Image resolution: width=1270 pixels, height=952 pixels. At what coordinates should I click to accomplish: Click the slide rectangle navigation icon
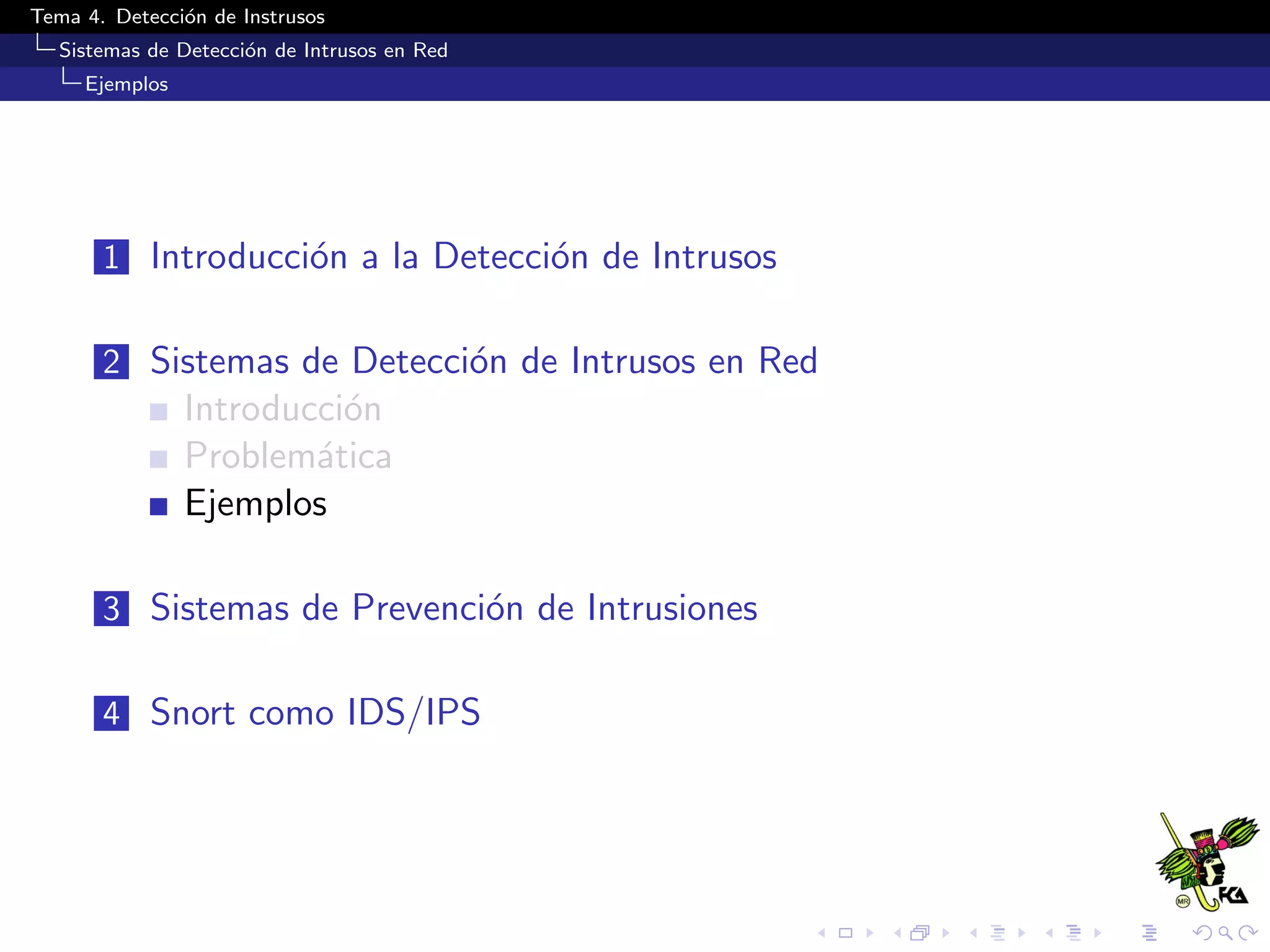click(x=846, y=933)
